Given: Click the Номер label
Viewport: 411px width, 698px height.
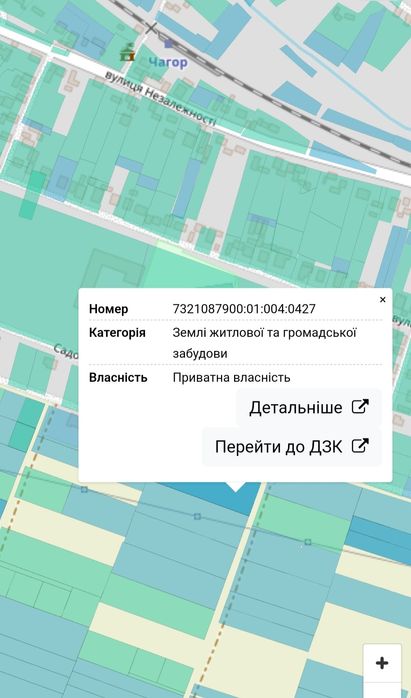Looking at the screenshot, I should (x=108, y=308).
